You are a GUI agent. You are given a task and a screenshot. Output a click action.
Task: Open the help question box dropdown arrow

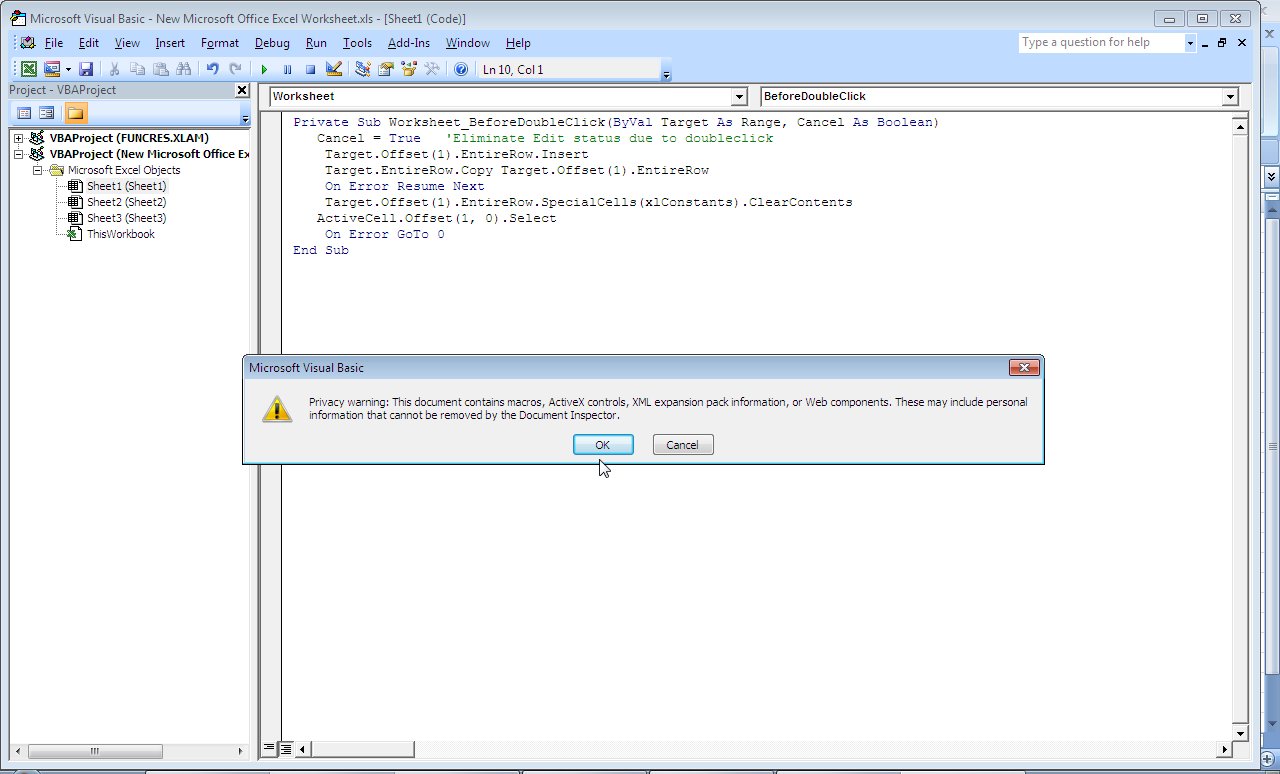click(x=1190, y=43)
